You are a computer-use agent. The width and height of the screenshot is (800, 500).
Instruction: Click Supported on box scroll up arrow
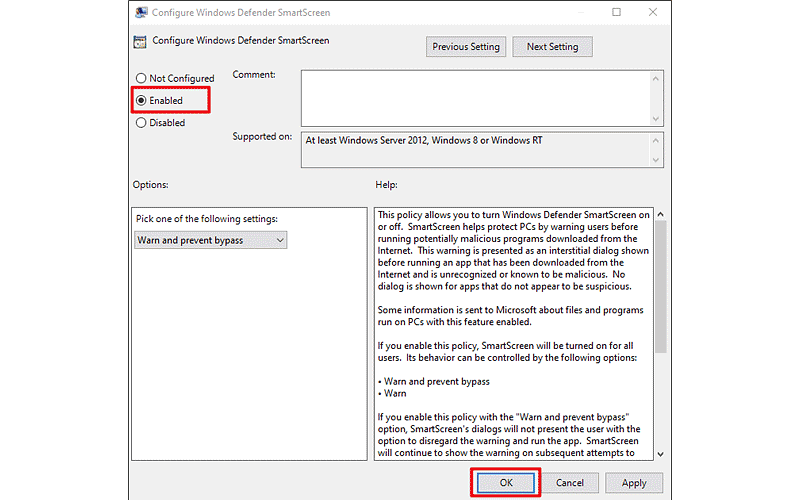pos(656,140)
